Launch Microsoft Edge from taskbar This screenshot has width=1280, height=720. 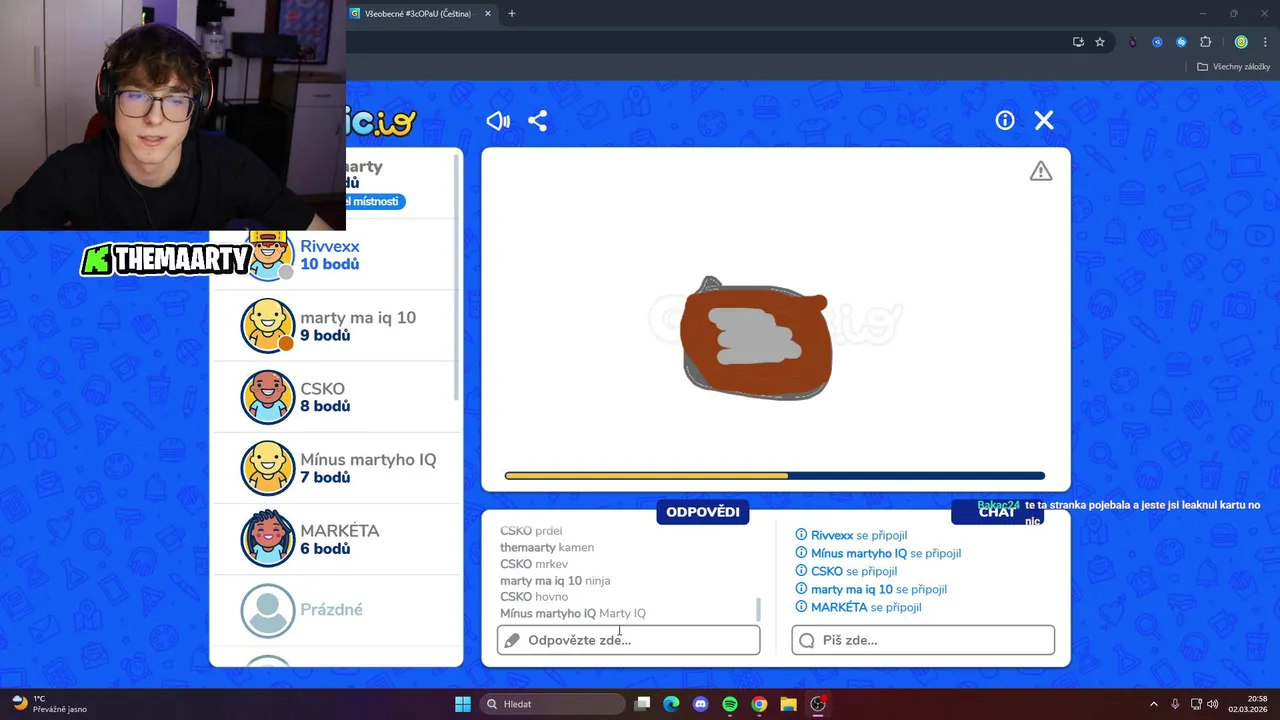(x=672, y=704)
